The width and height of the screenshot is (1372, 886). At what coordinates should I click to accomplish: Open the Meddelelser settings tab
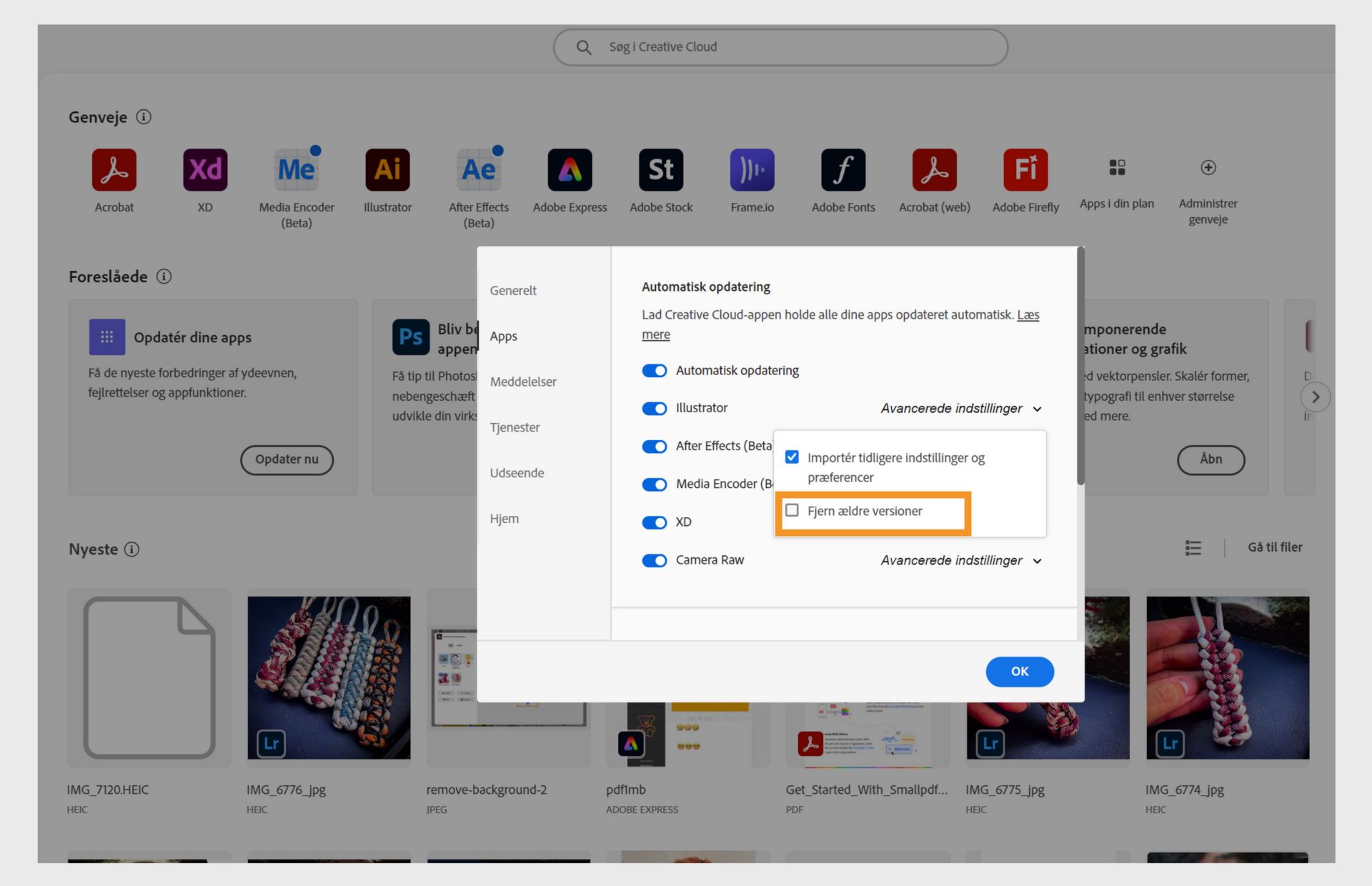(x=523, y=382)
